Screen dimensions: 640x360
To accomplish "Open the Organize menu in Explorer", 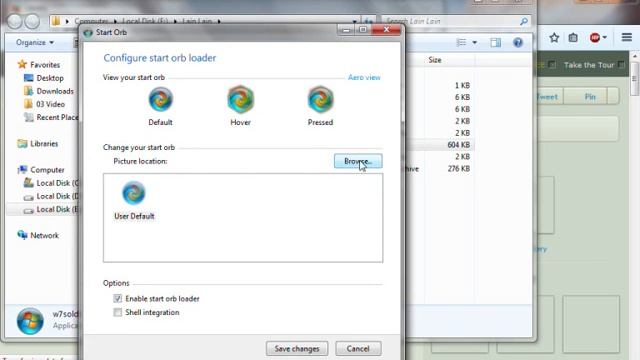I will [35, 42].
